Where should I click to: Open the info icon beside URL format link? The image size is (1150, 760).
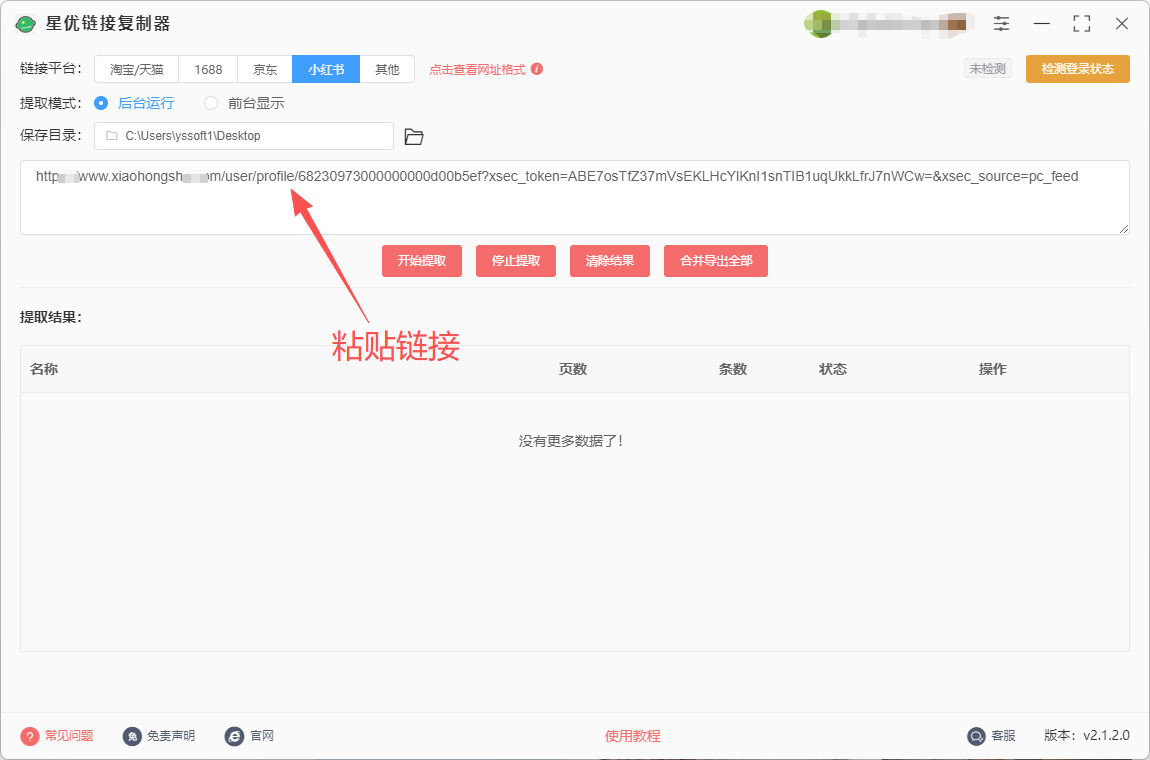[537, 69]
